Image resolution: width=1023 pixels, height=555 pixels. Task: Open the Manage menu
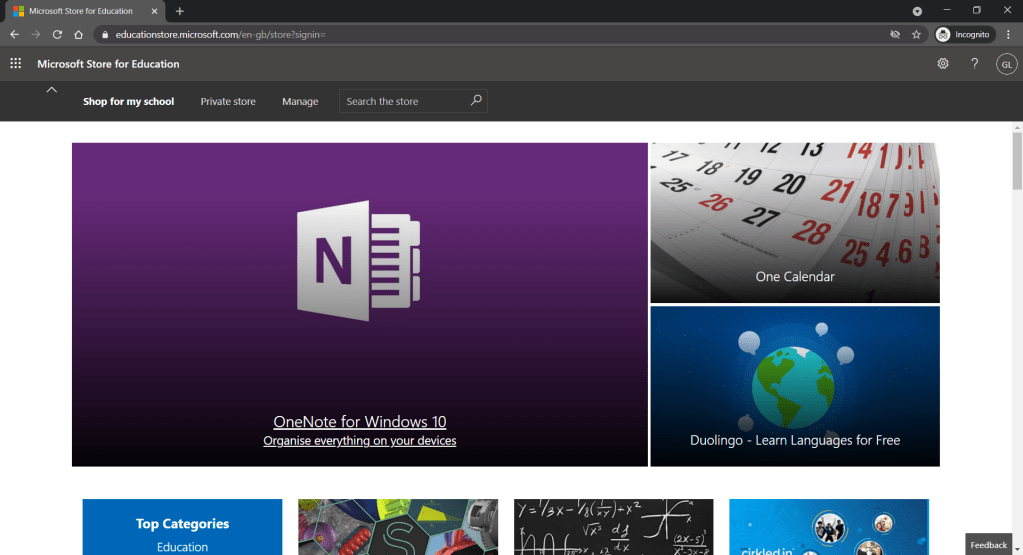(x=300, y=101)
